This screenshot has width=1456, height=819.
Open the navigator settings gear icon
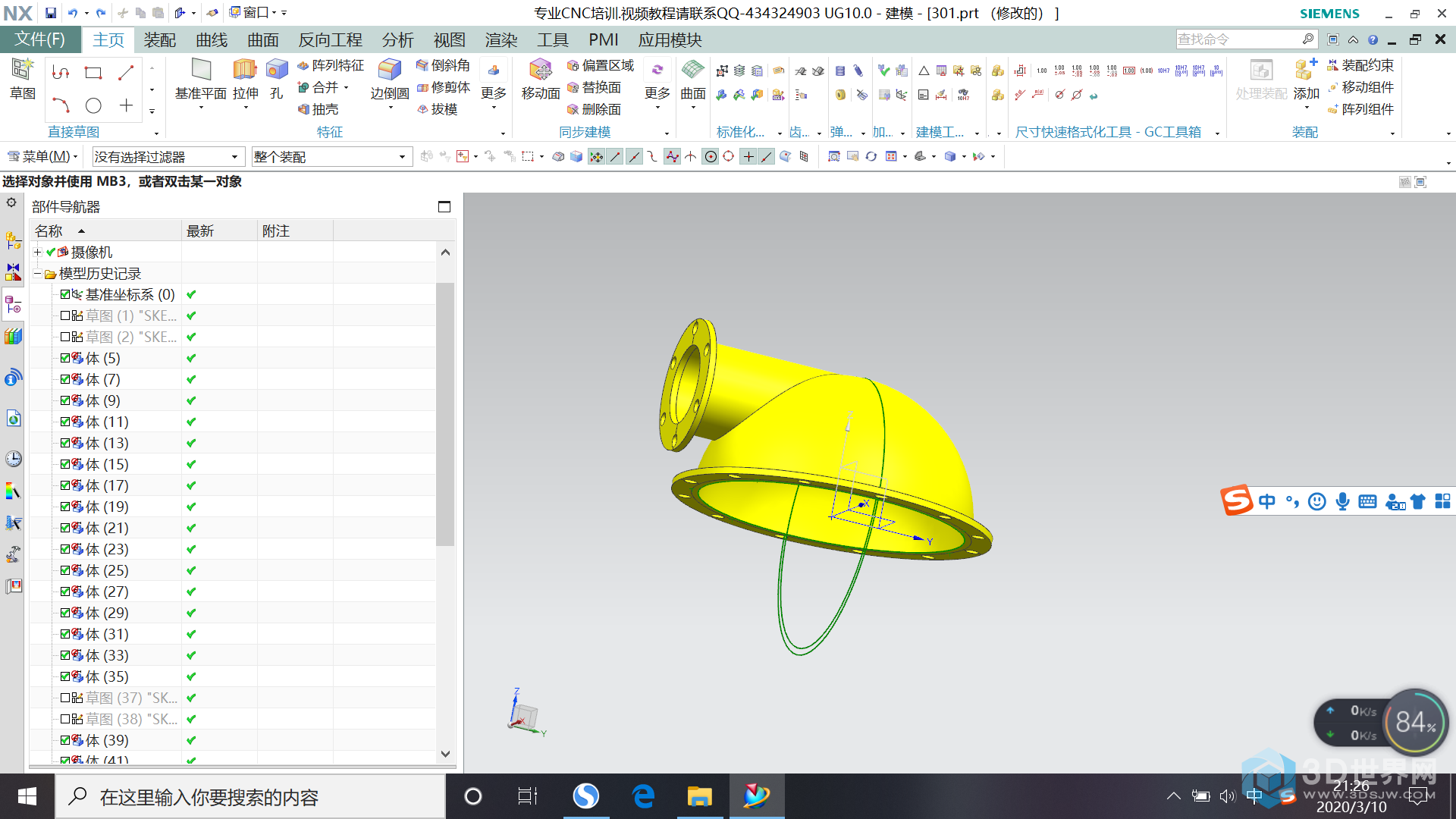[x=11, y=203]
